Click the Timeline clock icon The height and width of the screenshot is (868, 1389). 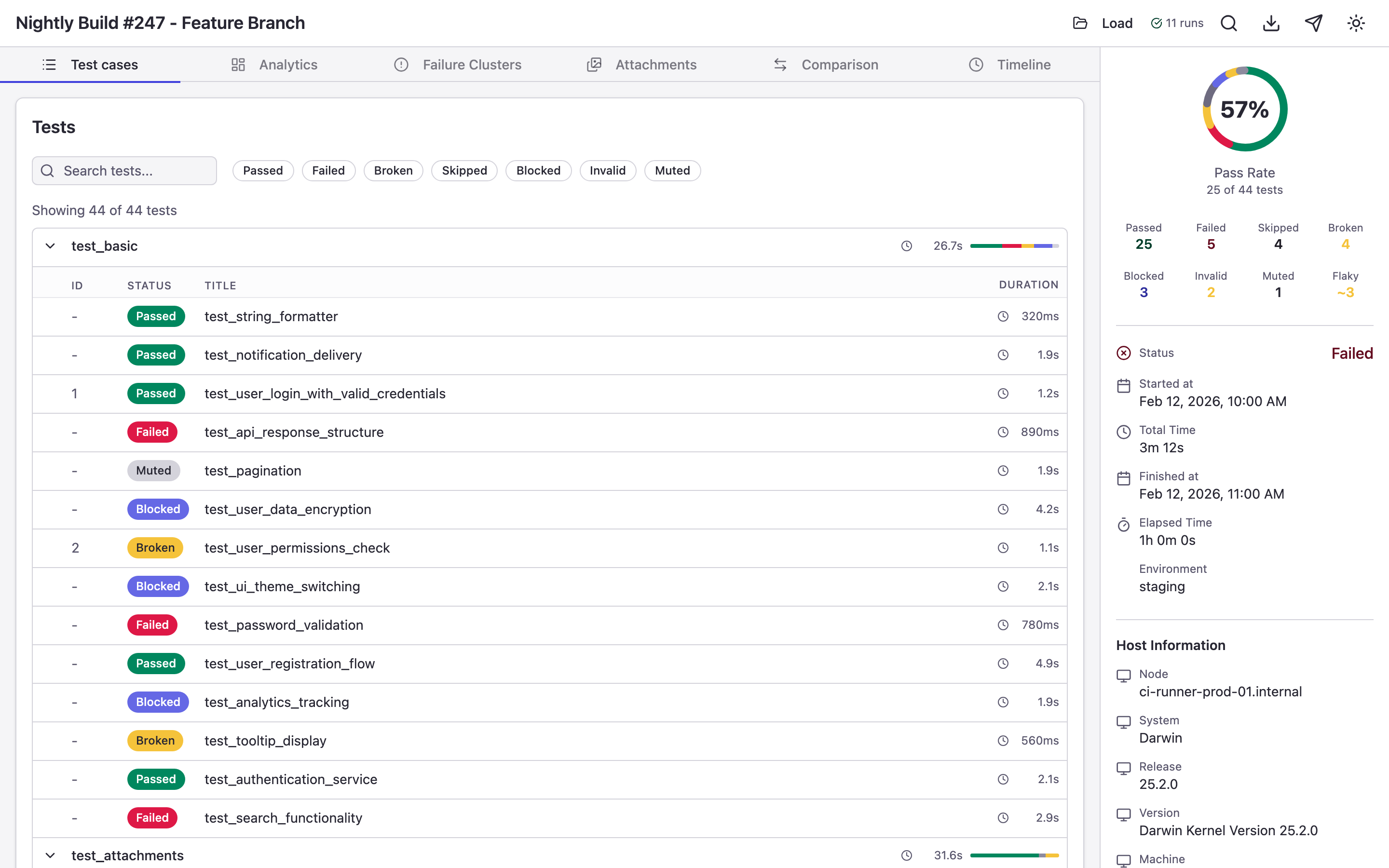click(x=976, y=64)
